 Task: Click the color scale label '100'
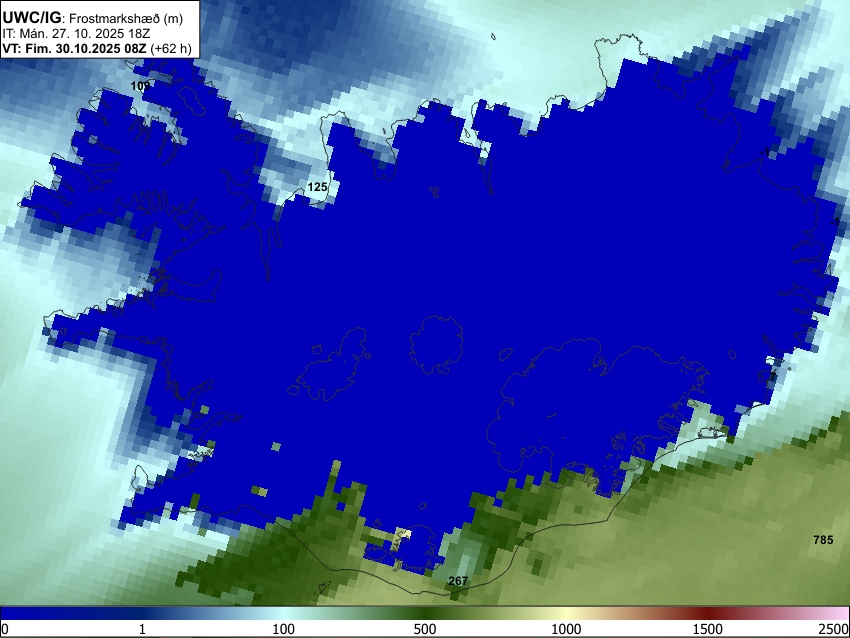coord(284,629)
